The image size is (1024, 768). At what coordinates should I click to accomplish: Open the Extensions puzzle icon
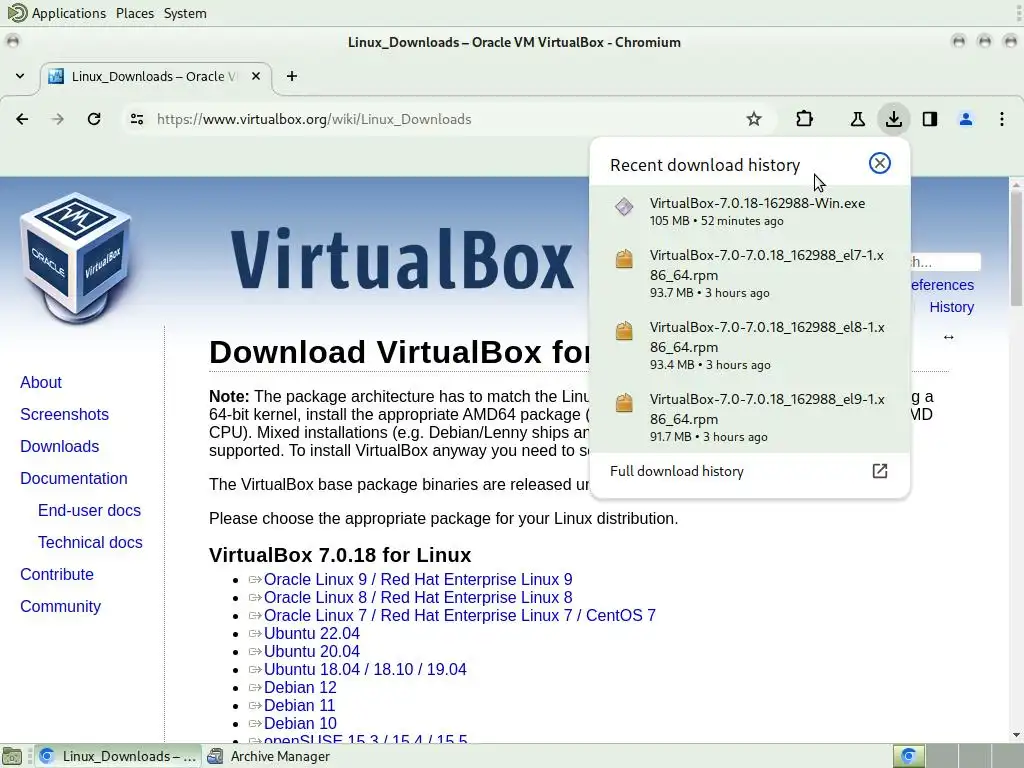pyautogui.click(x=805, y=119)
